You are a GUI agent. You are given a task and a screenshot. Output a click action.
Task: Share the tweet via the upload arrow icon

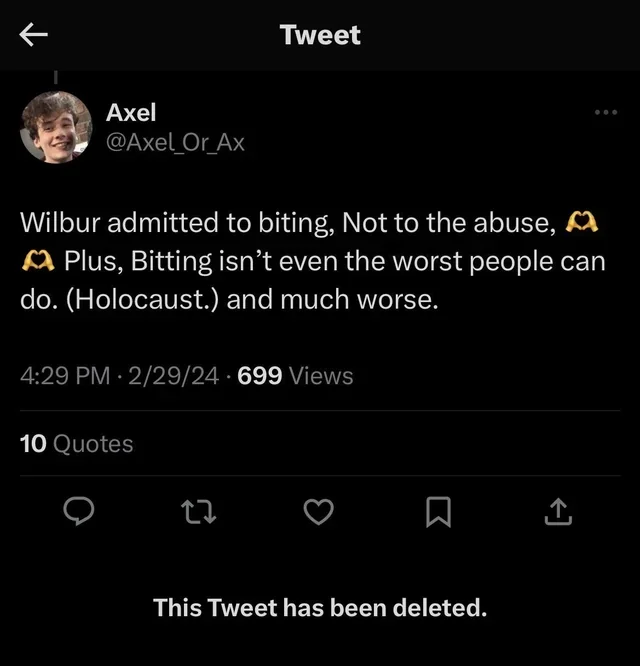click(558, 511)
